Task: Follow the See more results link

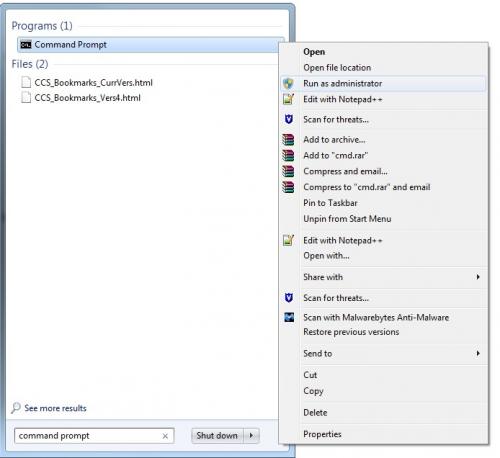Action: [x=55, y=408]
